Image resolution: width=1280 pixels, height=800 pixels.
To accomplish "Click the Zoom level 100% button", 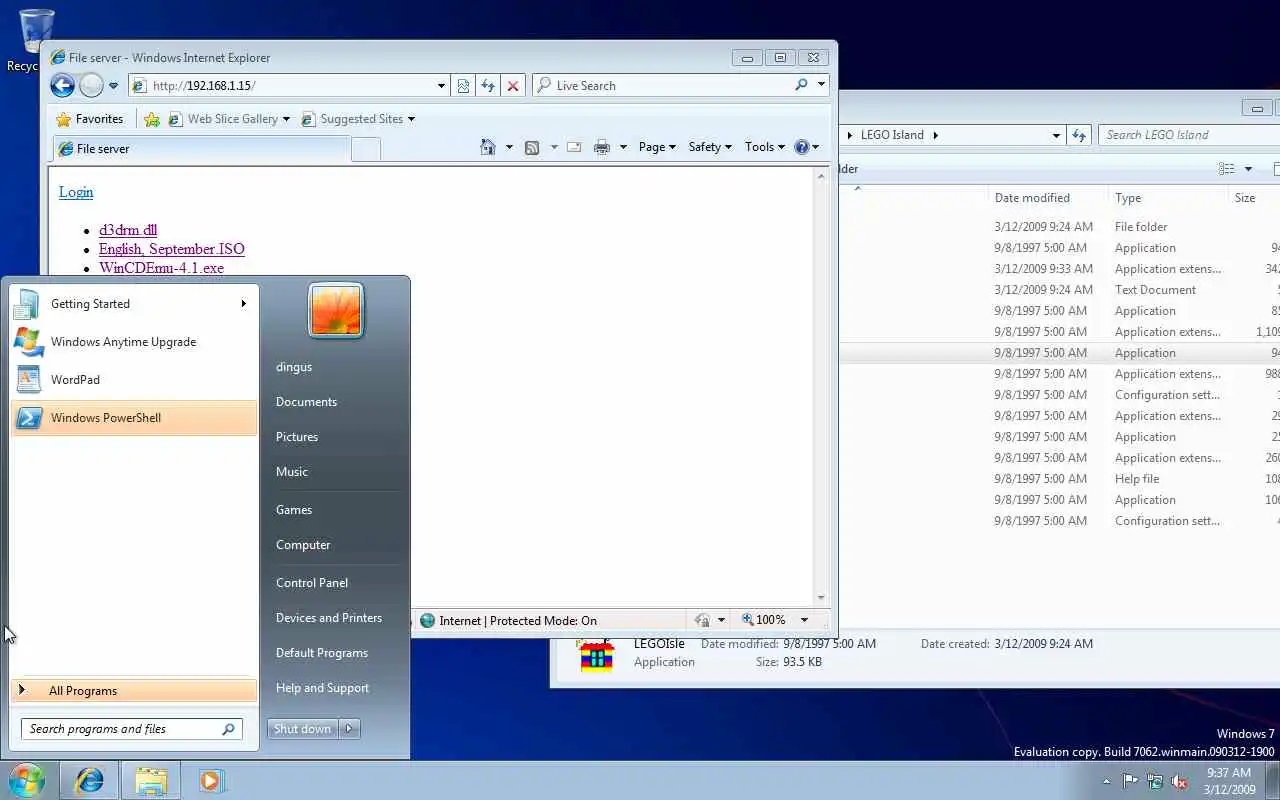I will click(763, 620).
